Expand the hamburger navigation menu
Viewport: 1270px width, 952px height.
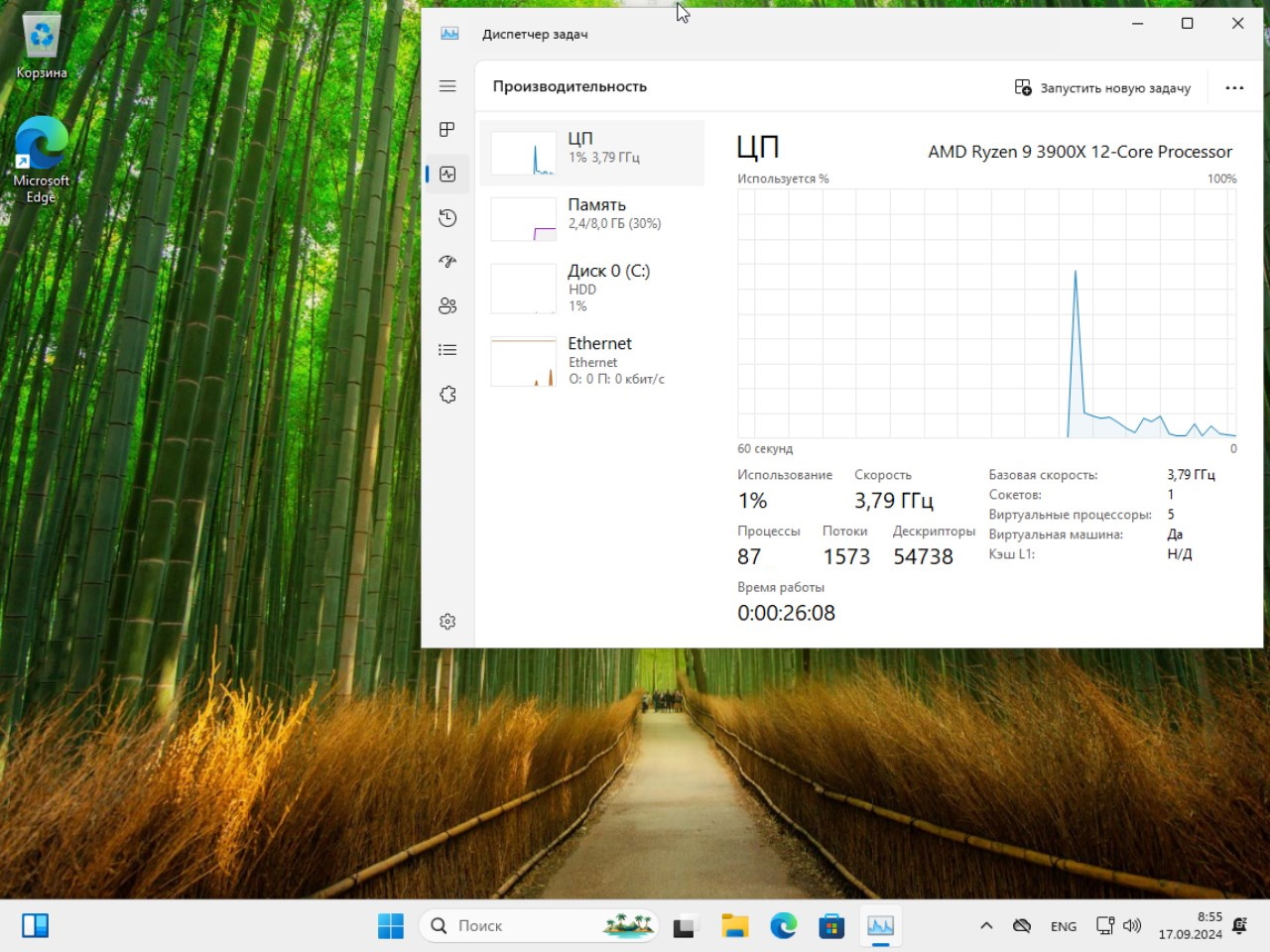(447, 86)
